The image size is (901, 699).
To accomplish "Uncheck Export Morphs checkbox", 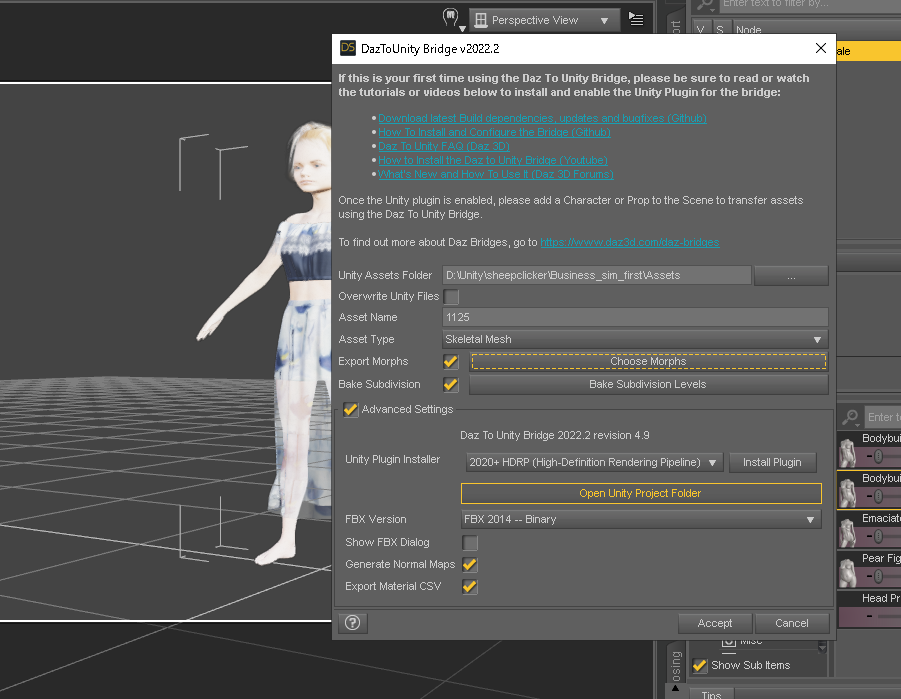I will (451, 362).
